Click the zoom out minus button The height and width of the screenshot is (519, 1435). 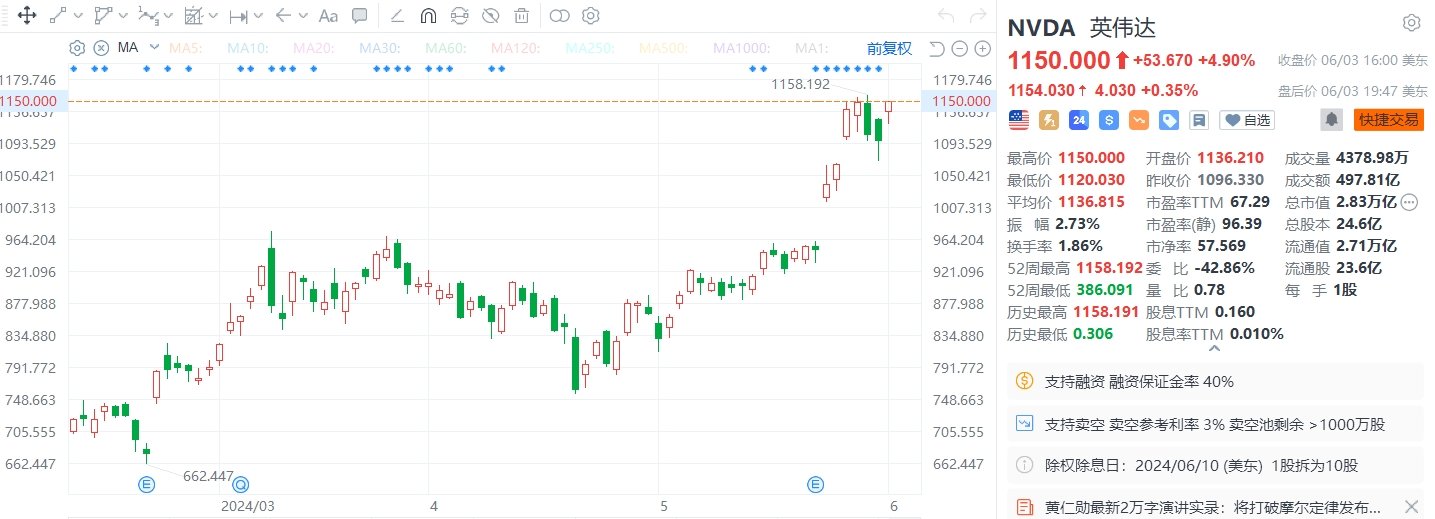coord(959,49)
